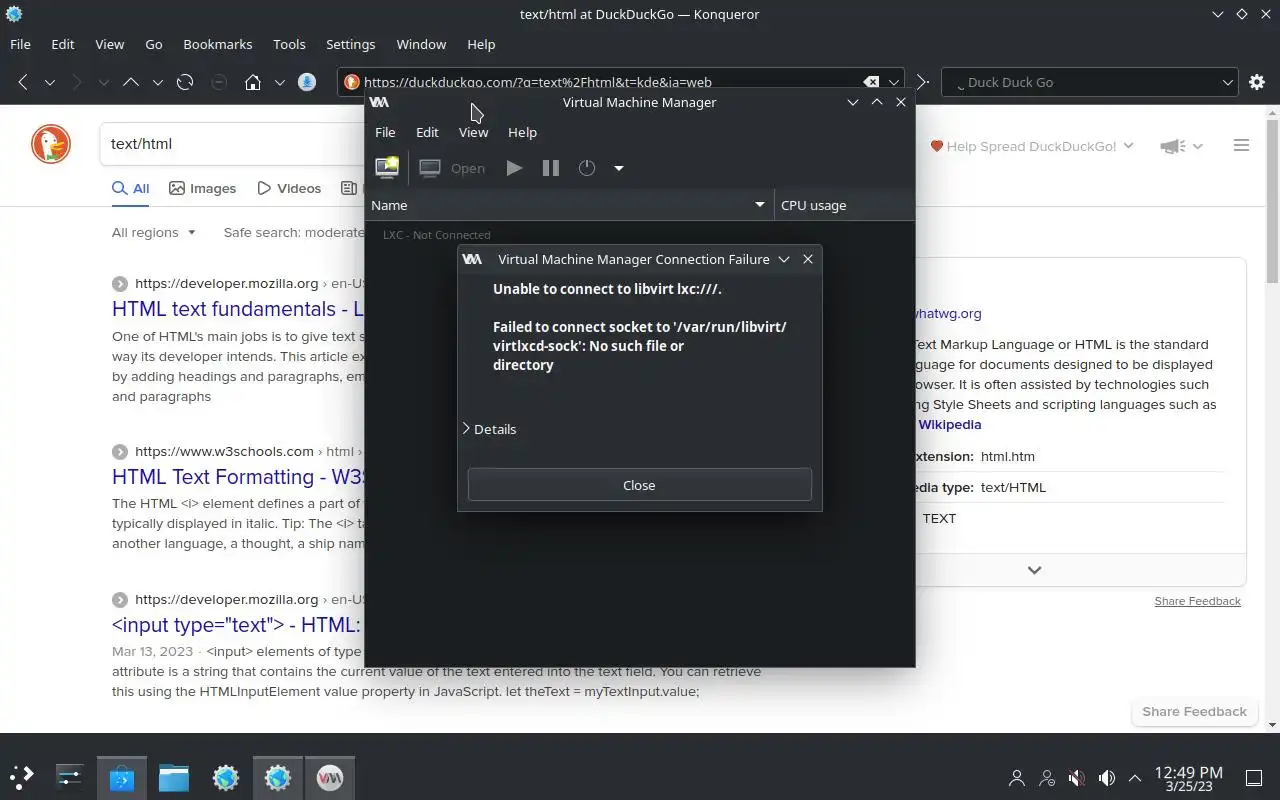Click the system settings sliders taskbar icon
Image resolution: width=1280 pixels, height=800 pixels.
[x=70, y=776]
